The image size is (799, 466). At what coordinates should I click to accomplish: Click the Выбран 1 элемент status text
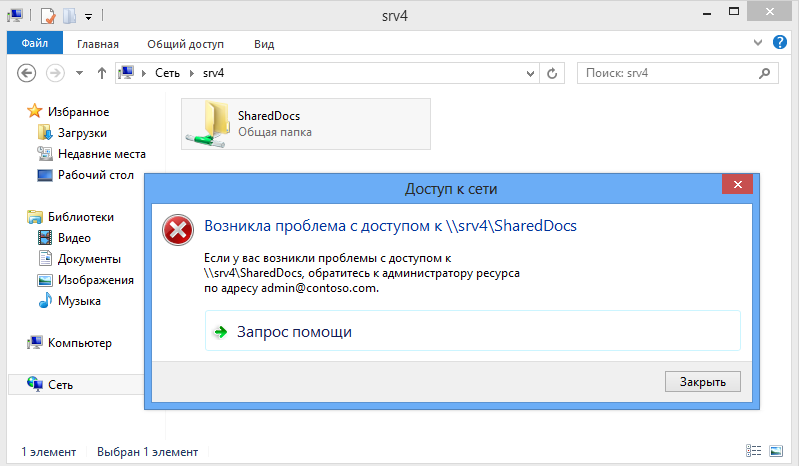coord(147,452)
